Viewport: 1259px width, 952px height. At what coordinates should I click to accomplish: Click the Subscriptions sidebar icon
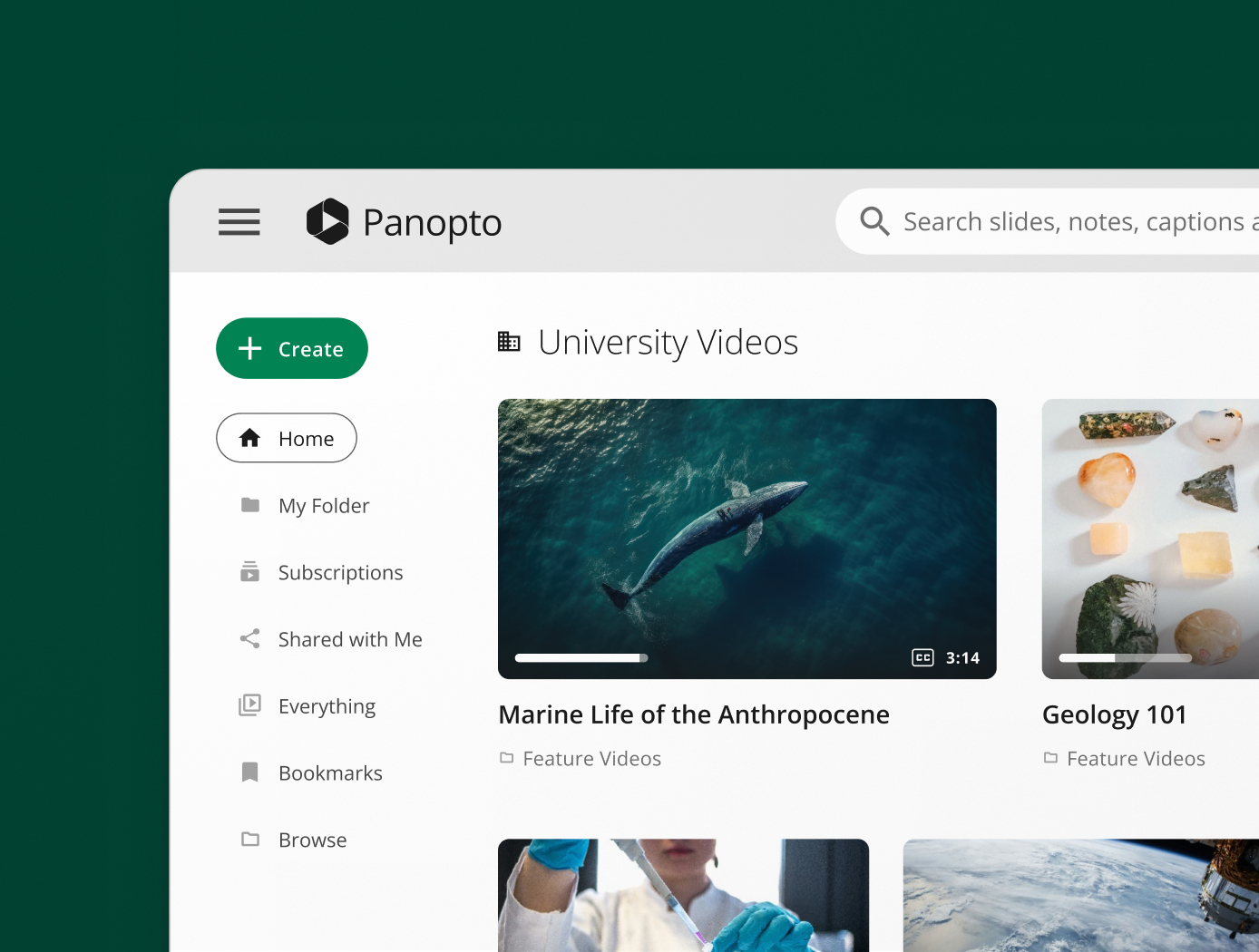250,572
